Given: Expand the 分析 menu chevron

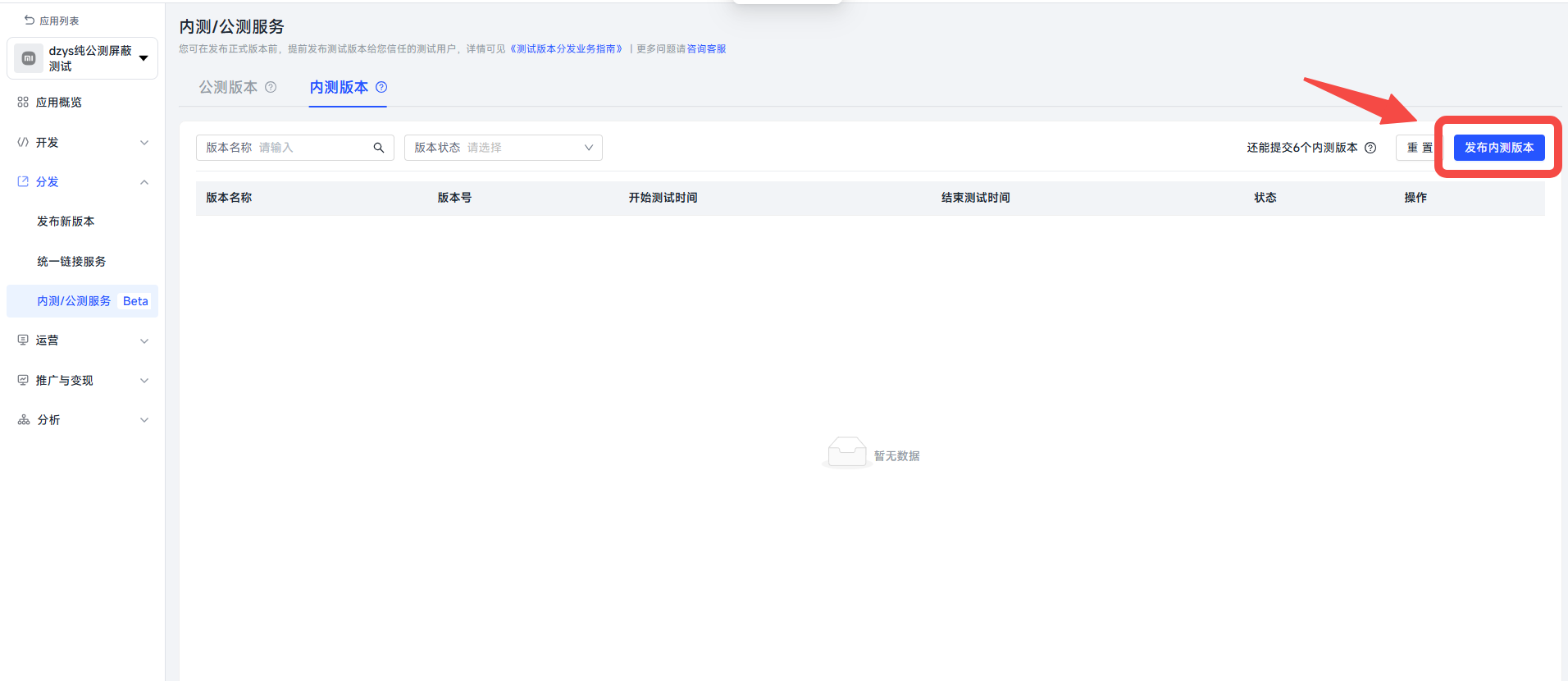Looking at the screenshot, I should click(144, 420).
